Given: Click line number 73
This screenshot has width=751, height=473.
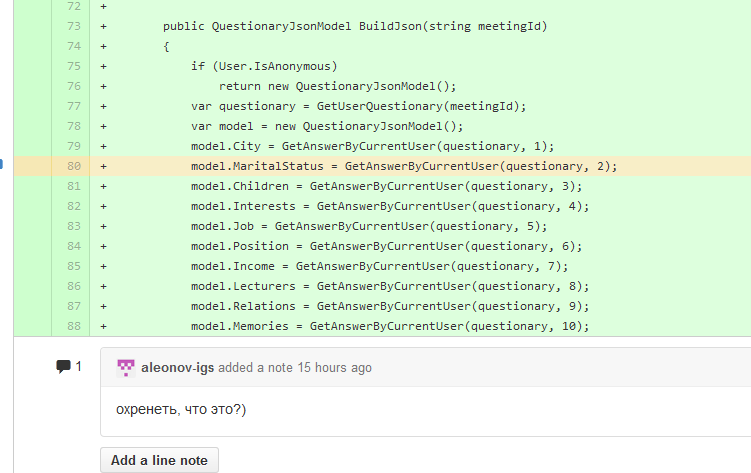Looking at the screenshot, I should coord(74,26).
